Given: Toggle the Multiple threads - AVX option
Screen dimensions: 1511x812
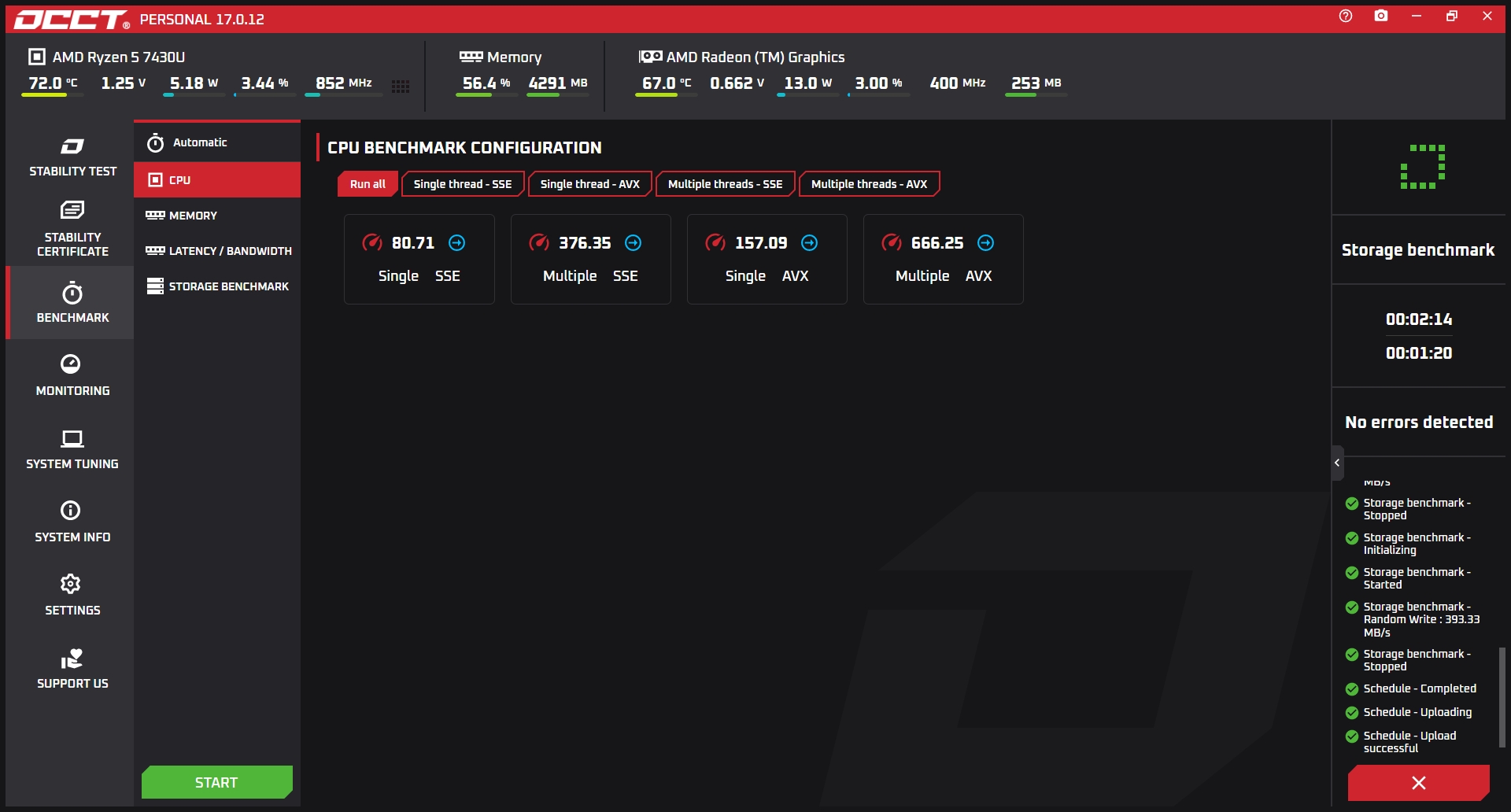Looking at the screenshot, I should coord(869,184).
